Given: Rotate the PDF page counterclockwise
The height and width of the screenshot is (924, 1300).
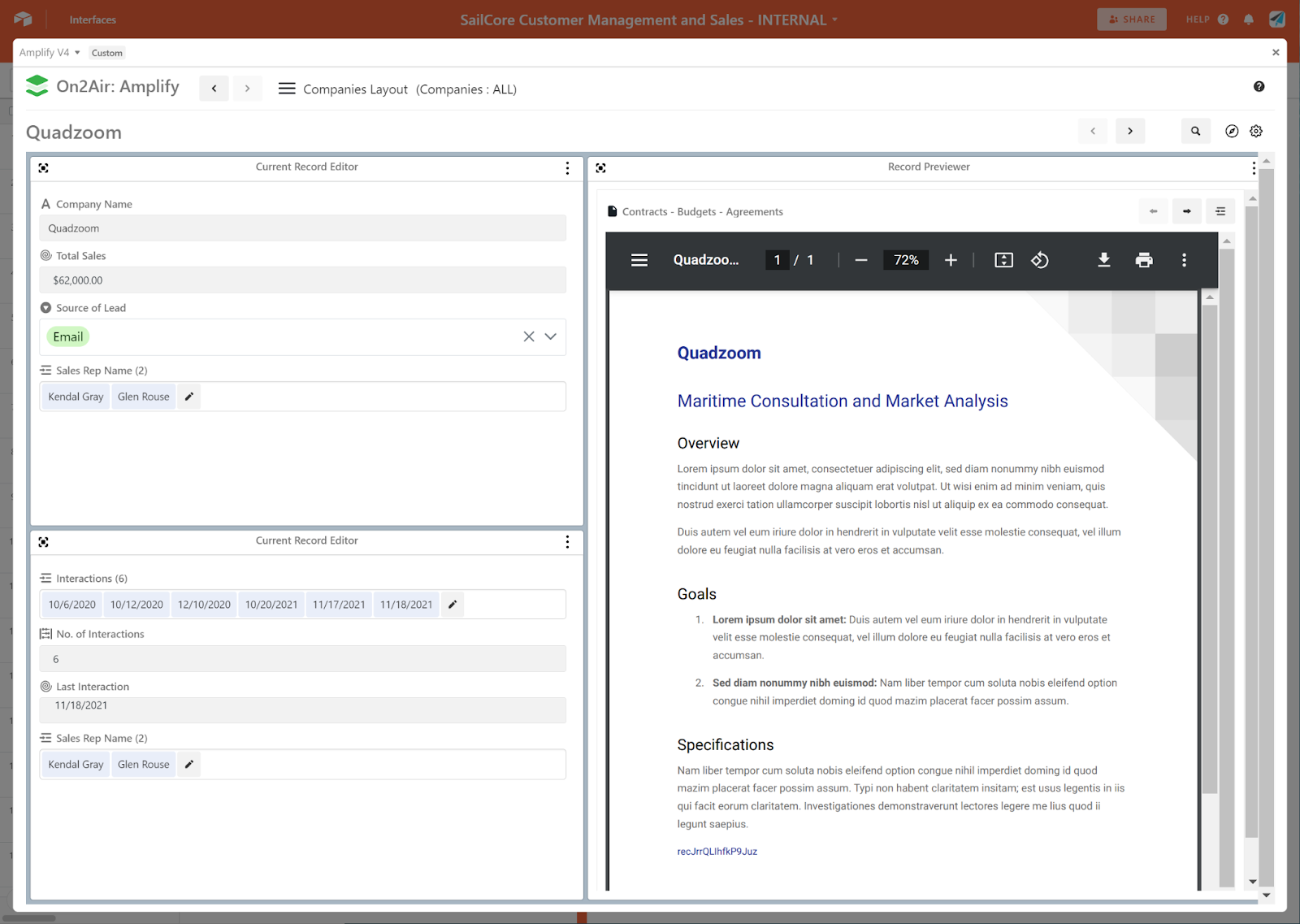Looking at the screenshot, I should (1040, 260).
